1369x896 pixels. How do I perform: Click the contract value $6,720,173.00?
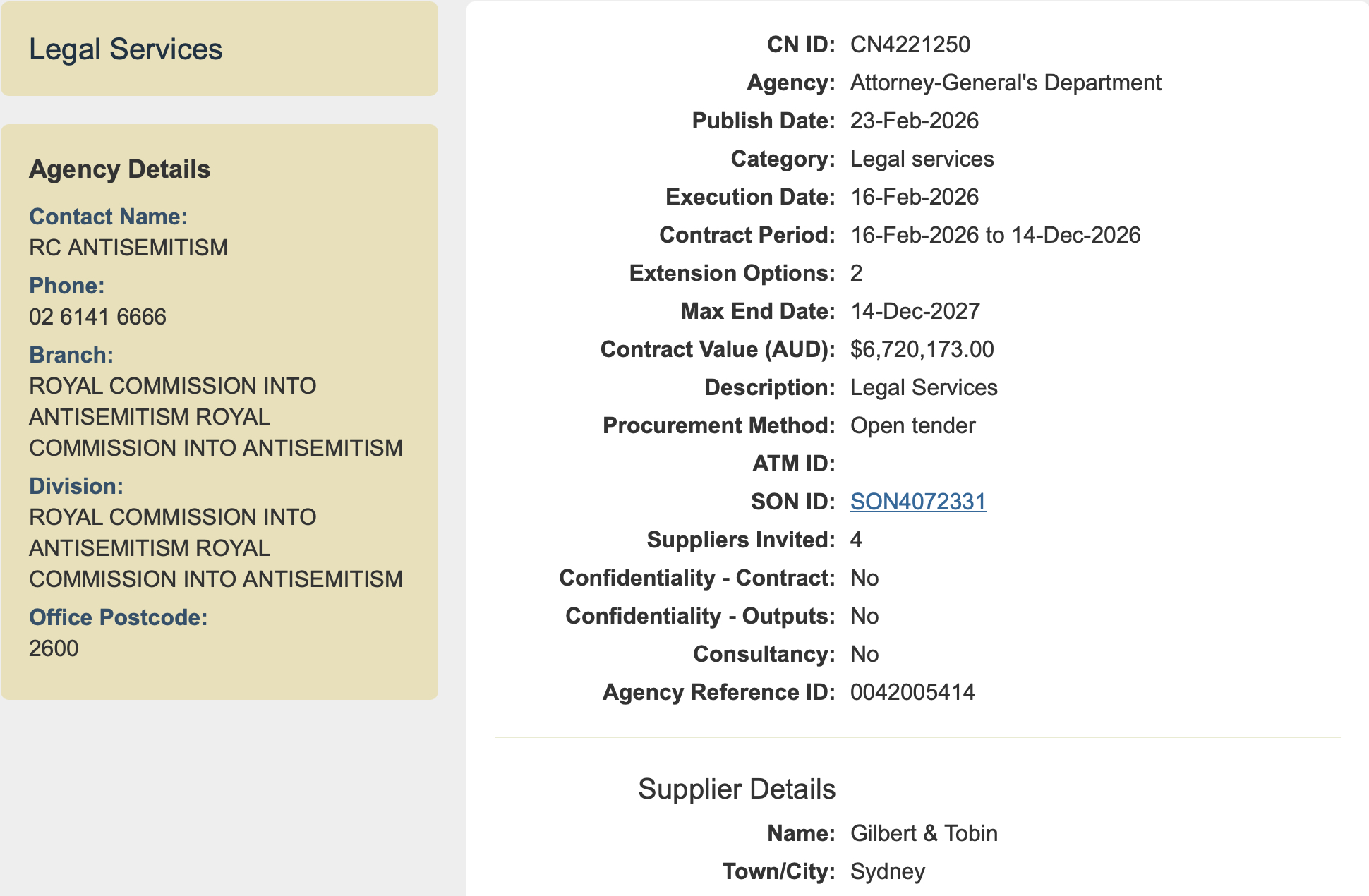[922, 349]
